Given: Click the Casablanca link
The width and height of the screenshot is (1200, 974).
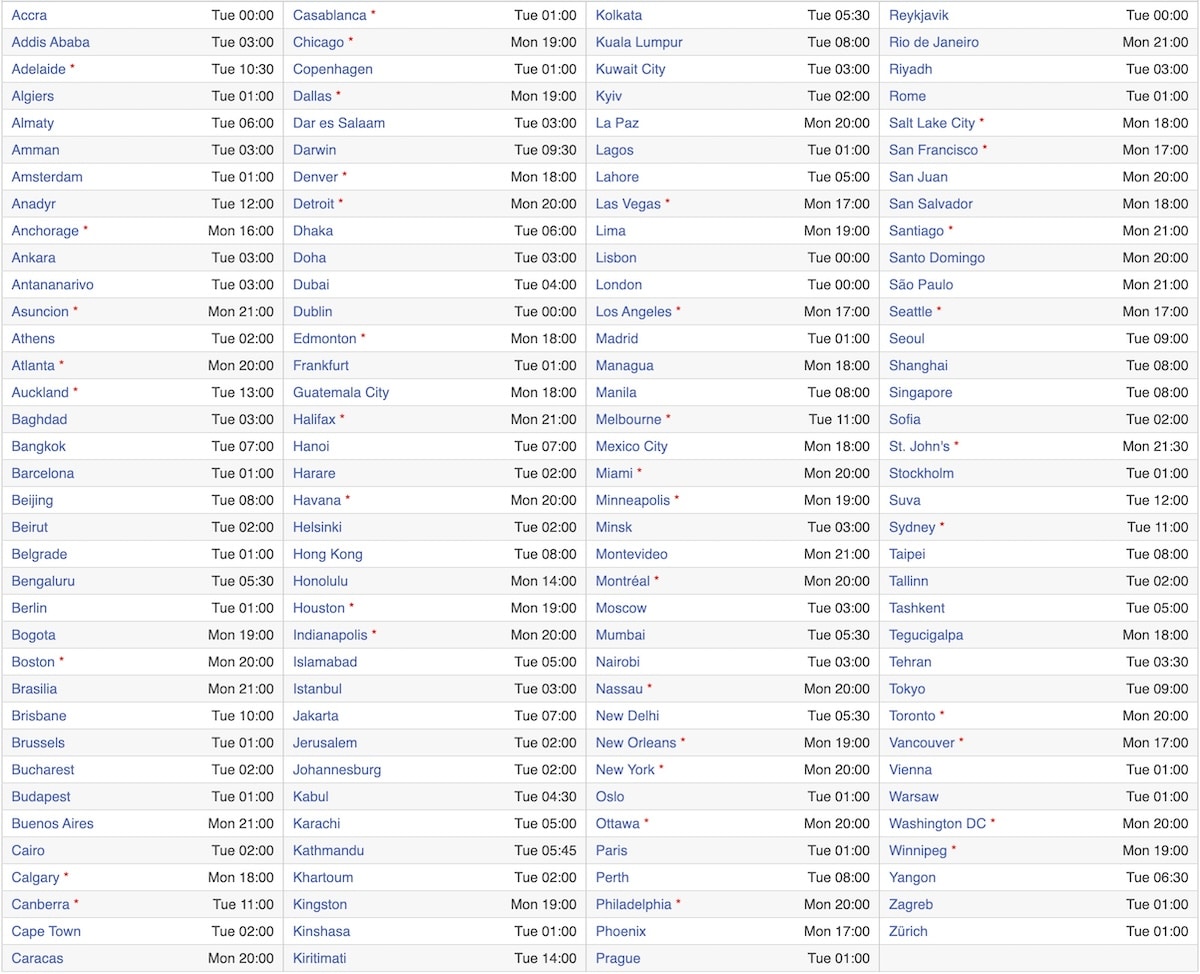Looking at the screenshot, I should (x=329, y=15).
